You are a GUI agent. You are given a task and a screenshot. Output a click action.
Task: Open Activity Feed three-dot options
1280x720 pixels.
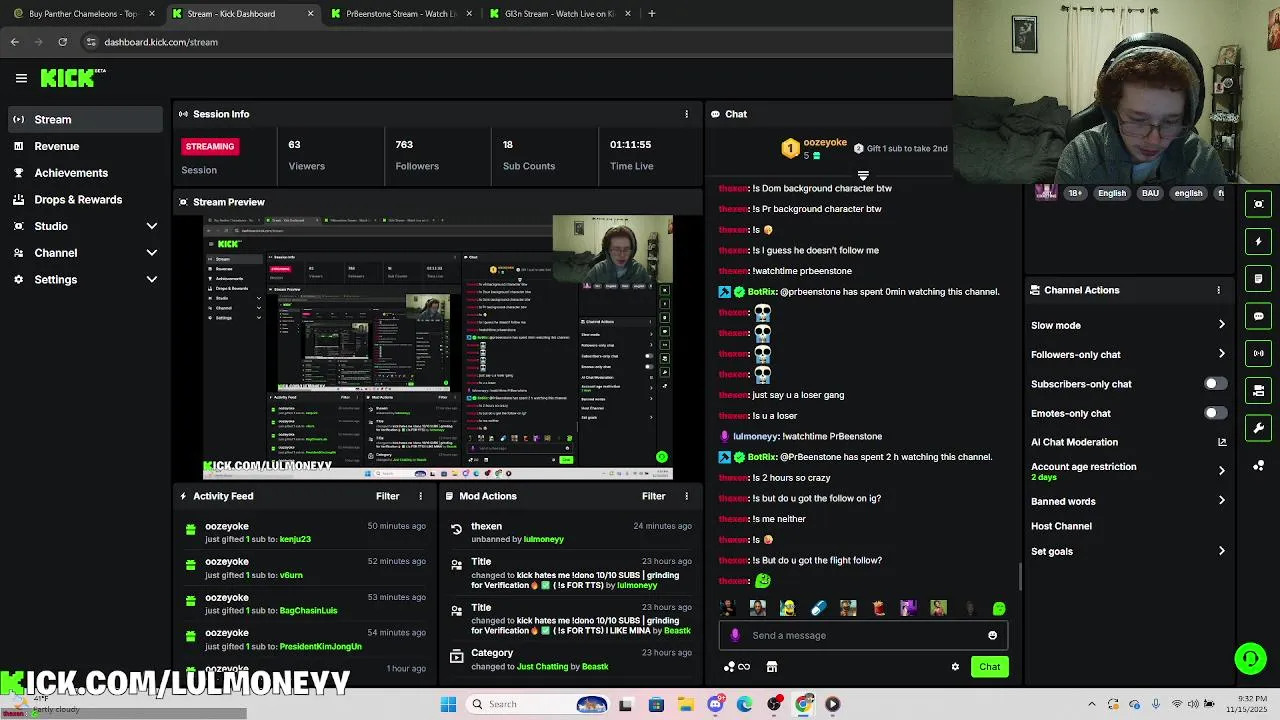[x=420, y=496]
